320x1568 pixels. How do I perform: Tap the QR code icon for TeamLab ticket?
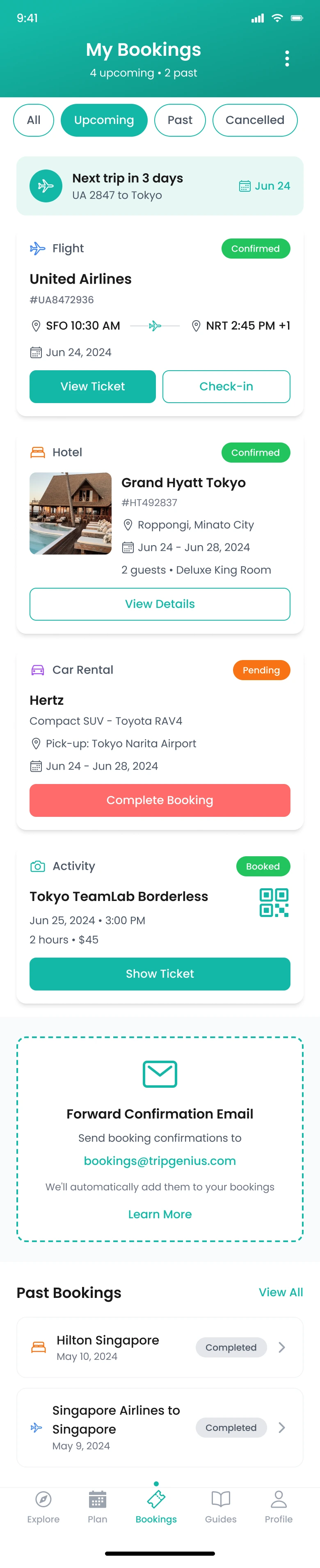coord(274,902)
